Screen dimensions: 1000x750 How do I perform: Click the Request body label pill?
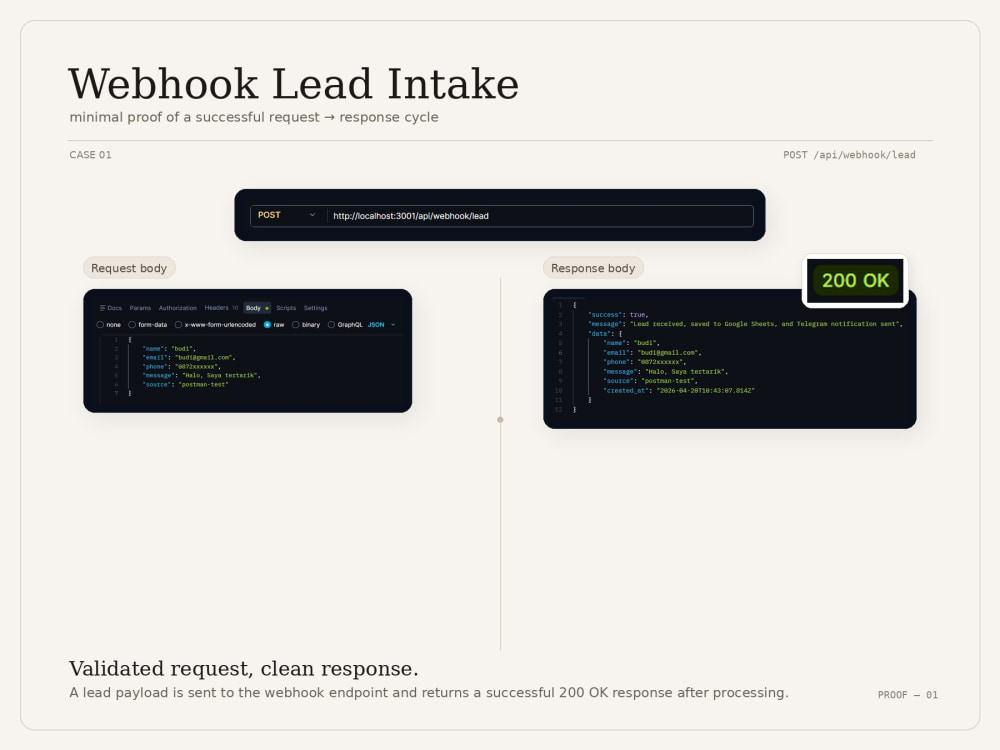[129, 268]
